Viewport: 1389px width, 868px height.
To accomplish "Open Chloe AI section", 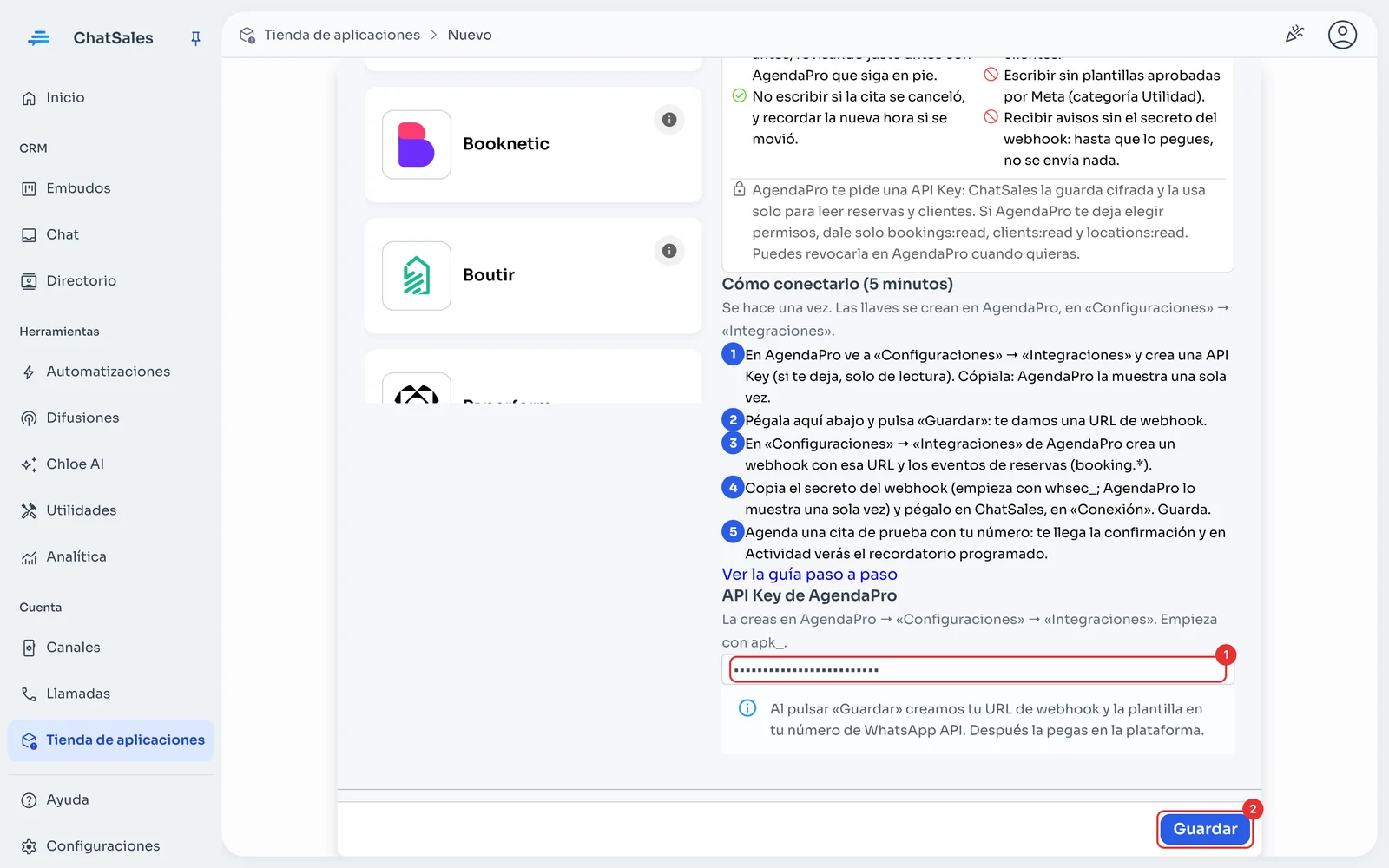I will pos(111,464).
